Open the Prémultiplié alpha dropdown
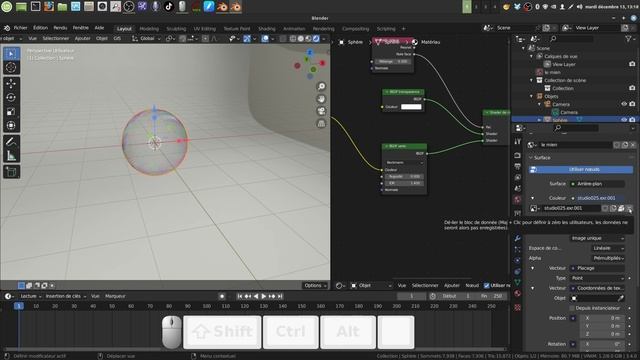640x360 pixels. coord(608,258)
